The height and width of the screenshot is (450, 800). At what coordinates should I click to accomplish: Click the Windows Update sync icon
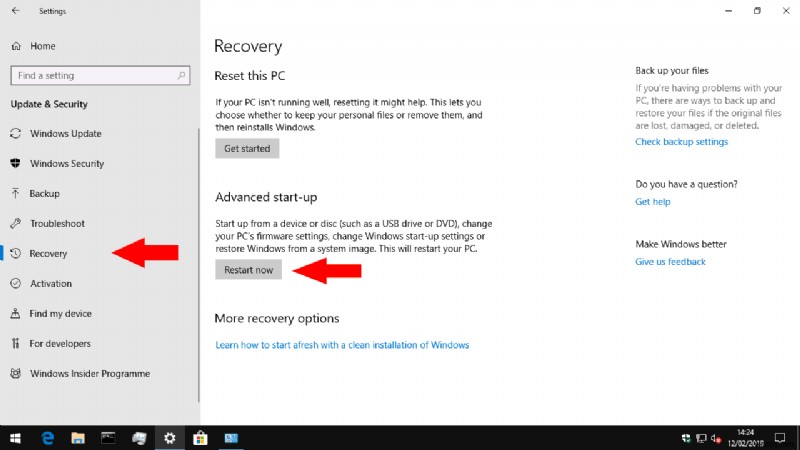16,134
